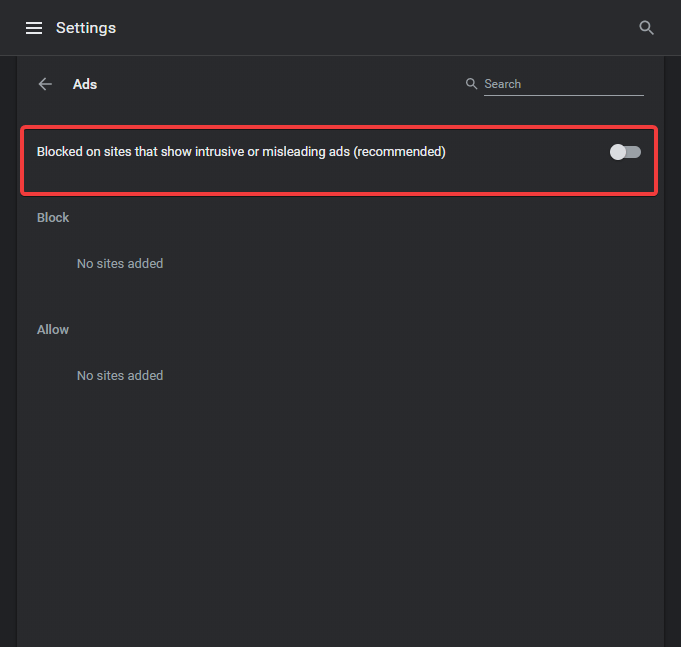Image resolution: width=681 pixels, height=647 pixels.
Task: Click the Allow section heading
Action: coord(53,330)
